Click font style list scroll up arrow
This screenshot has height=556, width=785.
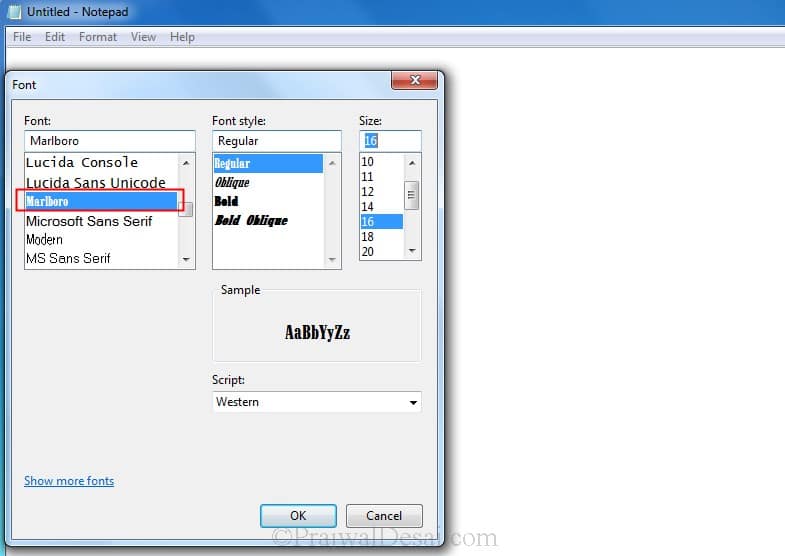tap(332, 163)
